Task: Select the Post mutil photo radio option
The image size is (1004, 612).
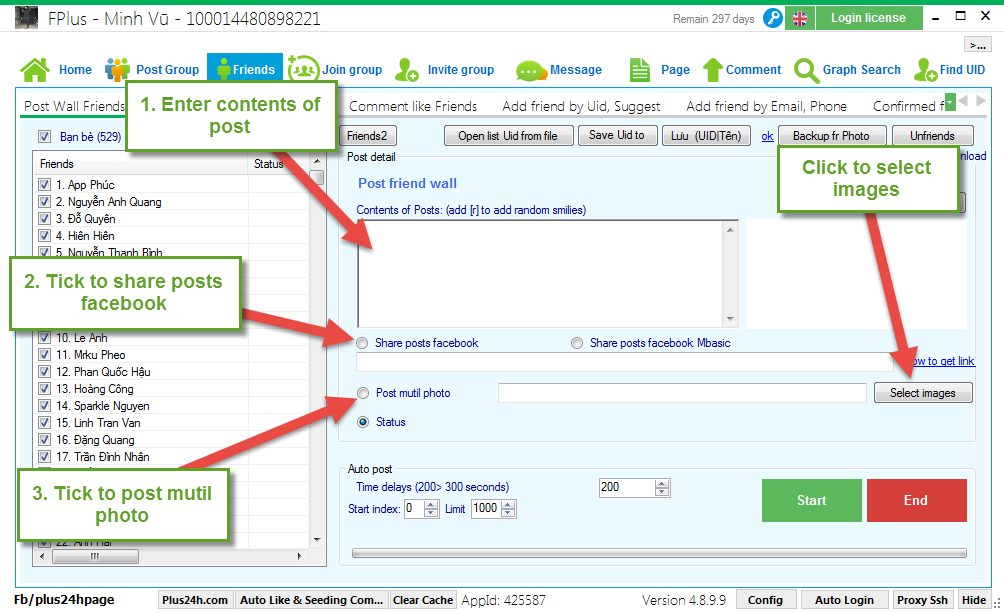Action: (x=363, y=393)
